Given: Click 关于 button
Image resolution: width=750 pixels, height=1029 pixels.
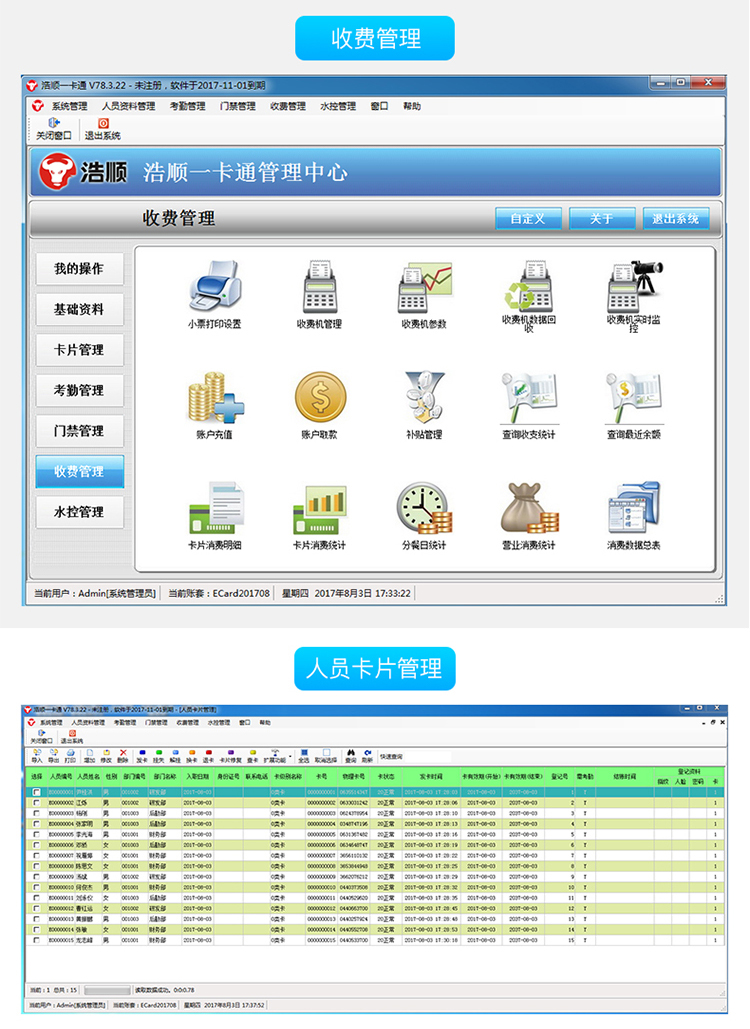Looking at the screenshot, I should 602,219.
